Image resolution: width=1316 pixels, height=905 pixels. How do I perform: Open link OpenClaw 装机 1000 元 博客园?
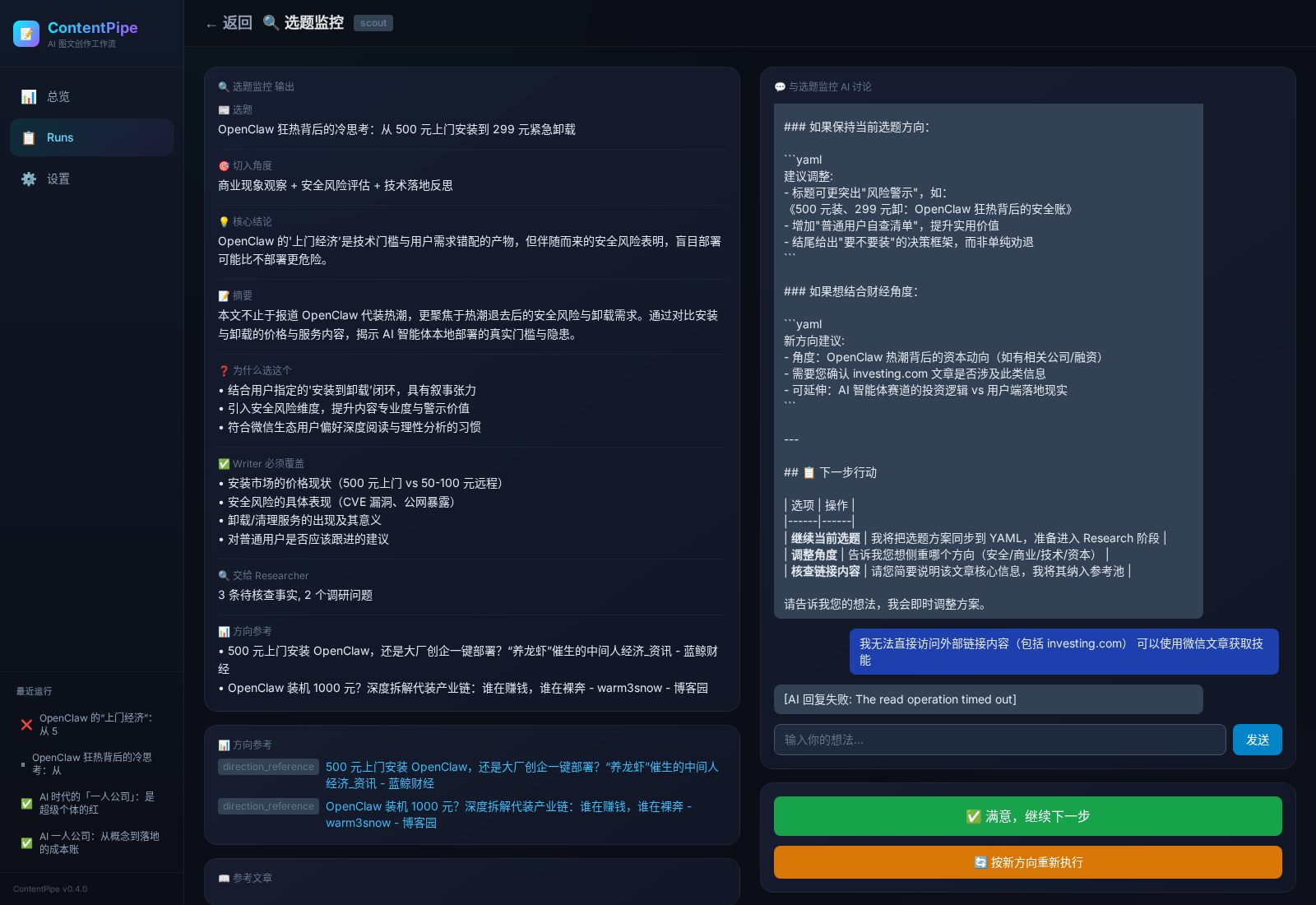click(509, 814)
